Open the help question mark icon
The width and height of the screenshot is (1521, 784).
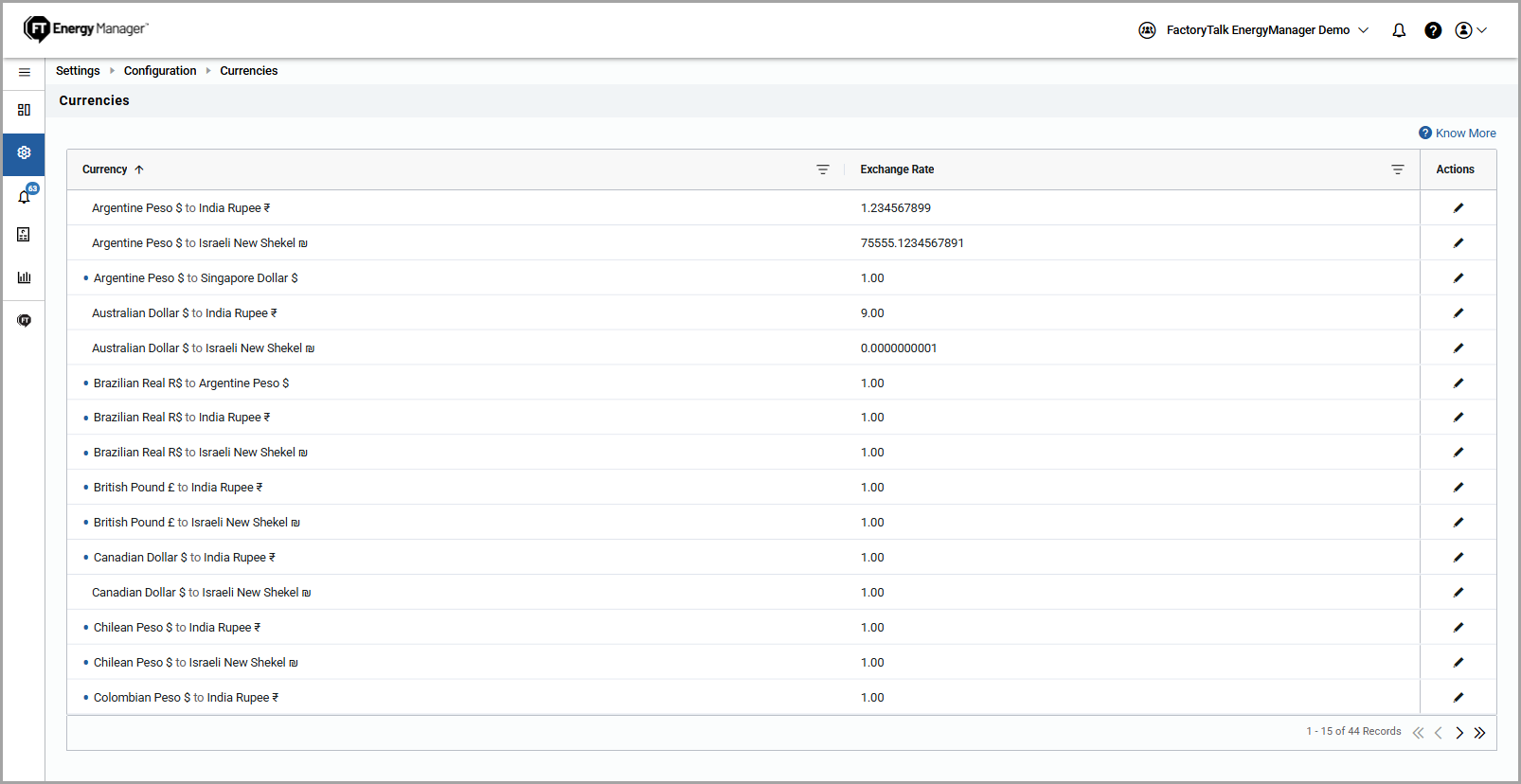click(1433, 30)
